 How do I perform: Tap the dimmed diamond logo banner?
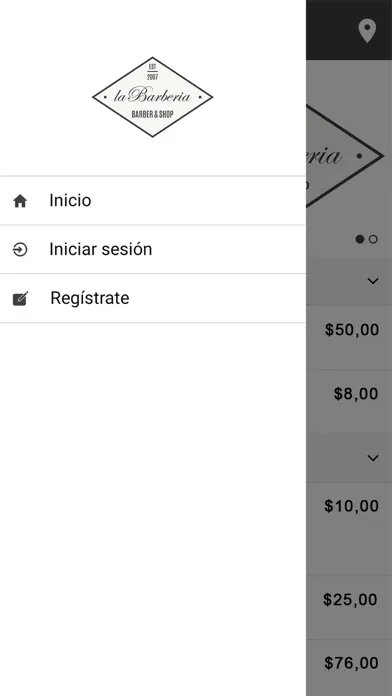coord(344,156)
